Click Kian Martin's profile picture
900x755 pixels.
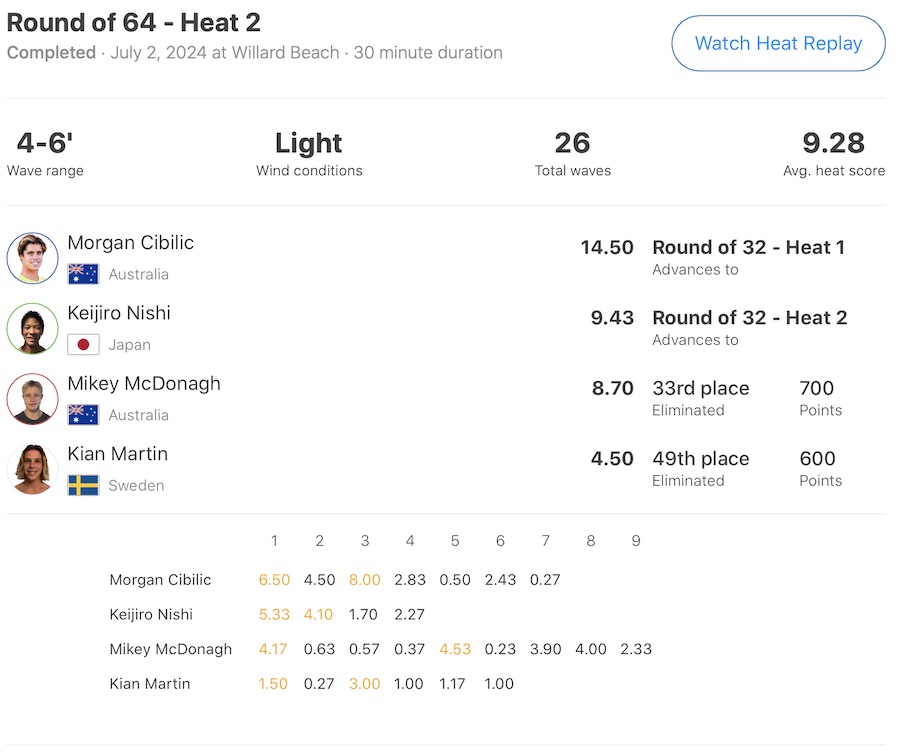point(33,469)
